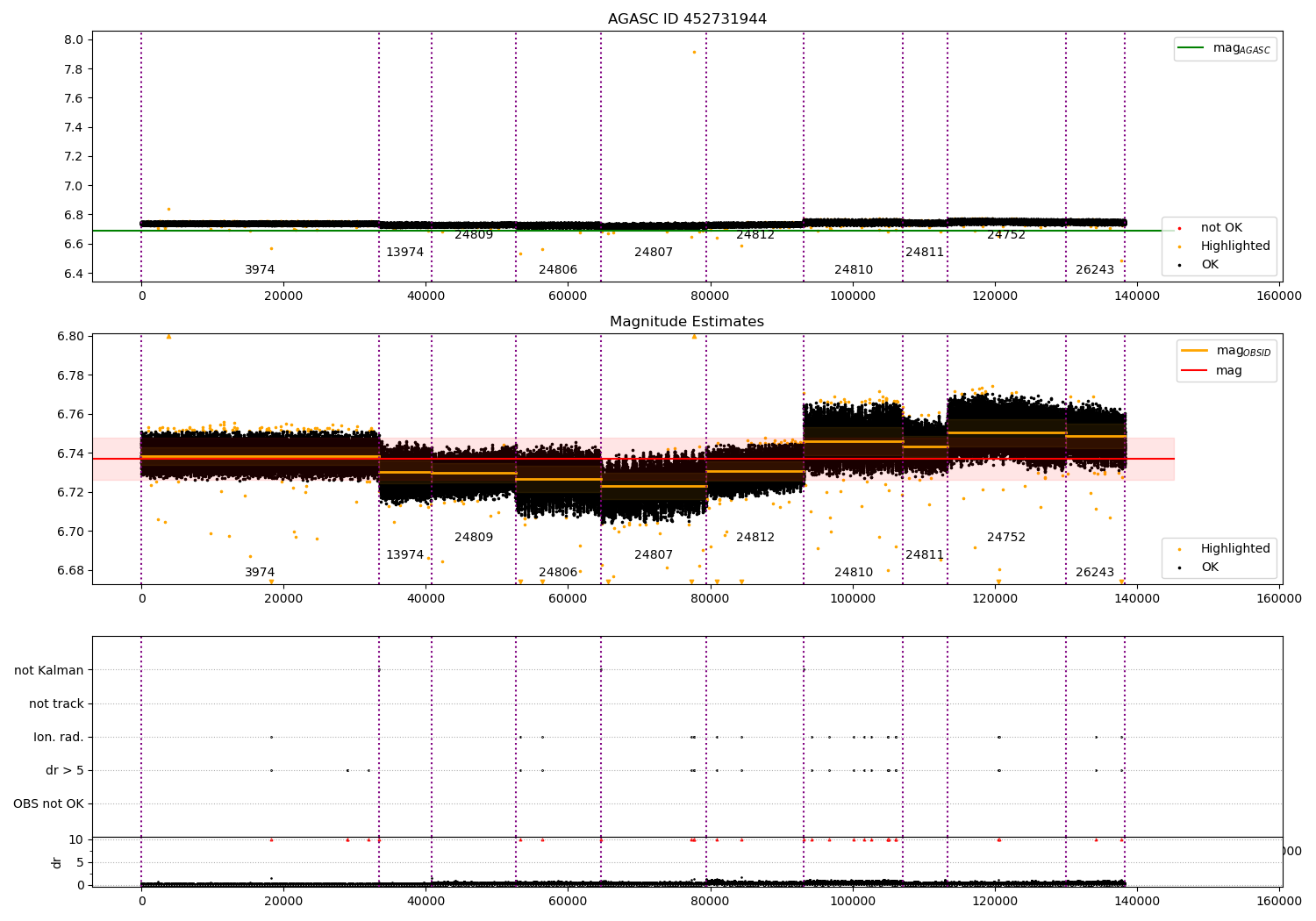Click the 6.80 y-axis tick label
This screenshot has height=921, width=1316.
tap(70, 337)
